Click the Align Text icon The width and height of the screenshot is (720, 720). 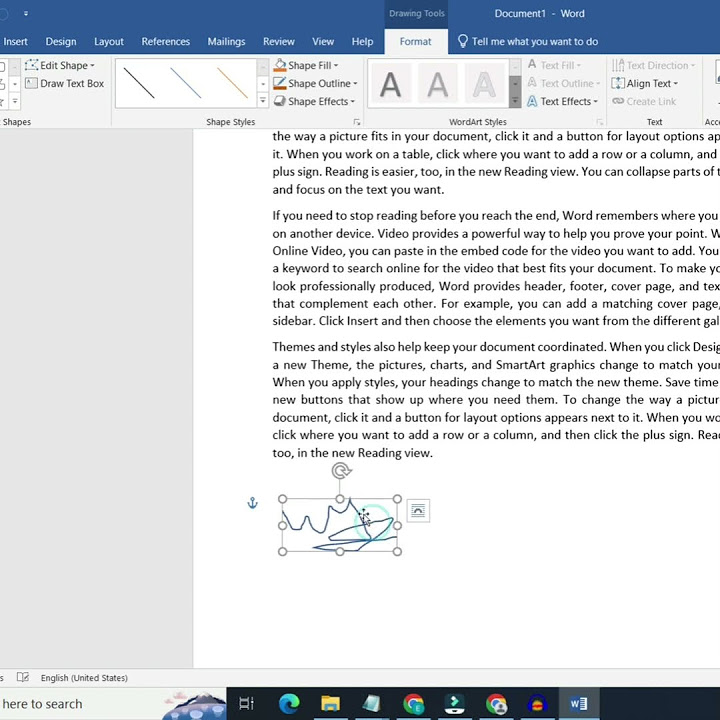tap(618, 83)
